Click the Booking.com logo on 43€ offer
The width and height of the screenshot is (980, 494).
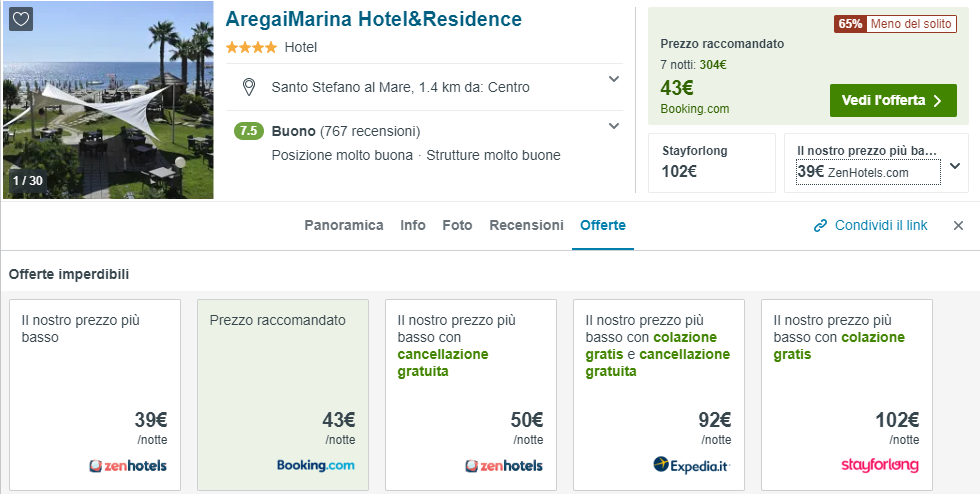pyautogui.click(x=316, y=465)
